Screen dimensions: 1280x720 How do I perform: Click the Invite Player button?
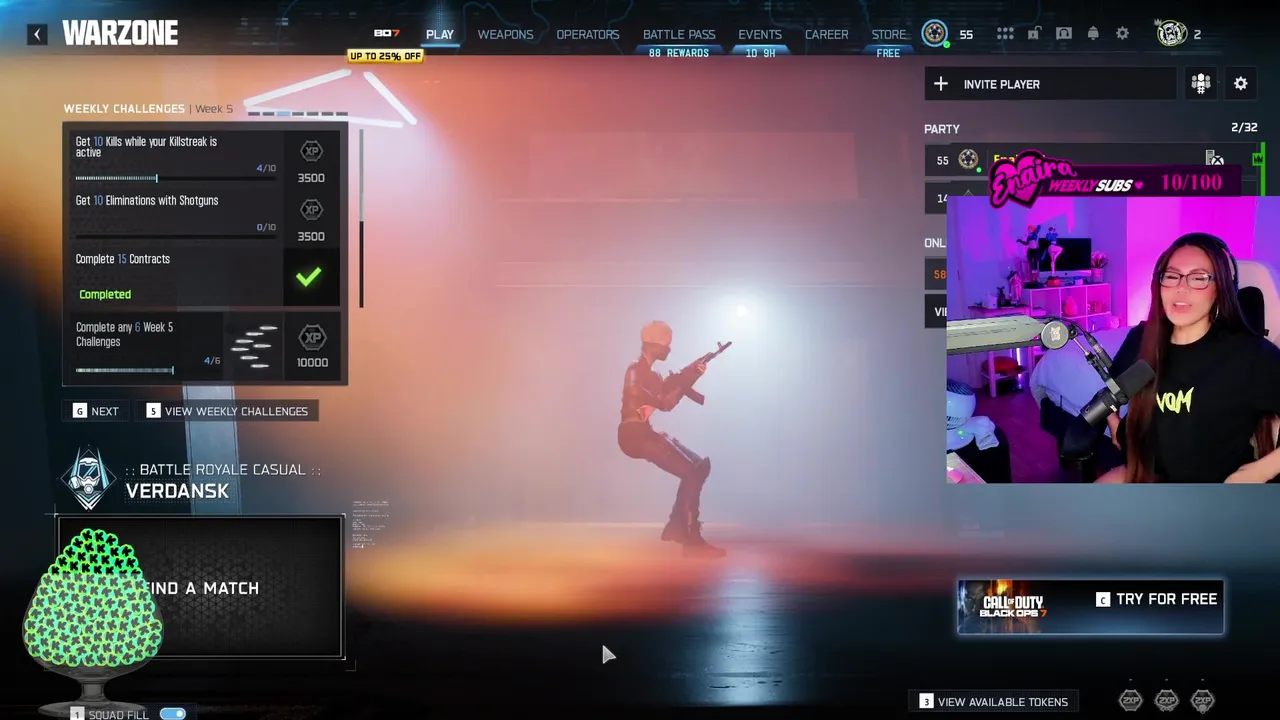coord(1050,84)
